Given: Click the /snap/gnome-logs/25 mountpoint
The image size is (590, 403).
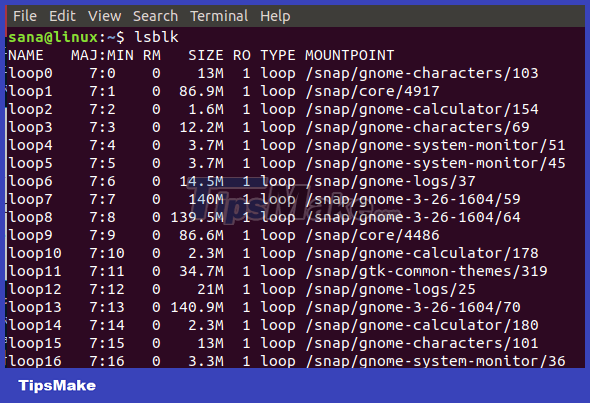Looking at the screenshot, I should coord(391,289).
